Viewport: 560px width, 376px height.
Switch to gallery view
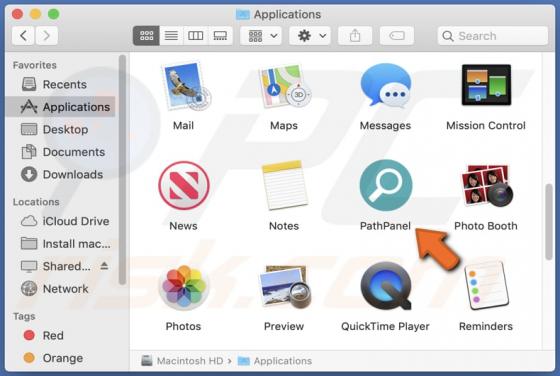click(220, 36)
